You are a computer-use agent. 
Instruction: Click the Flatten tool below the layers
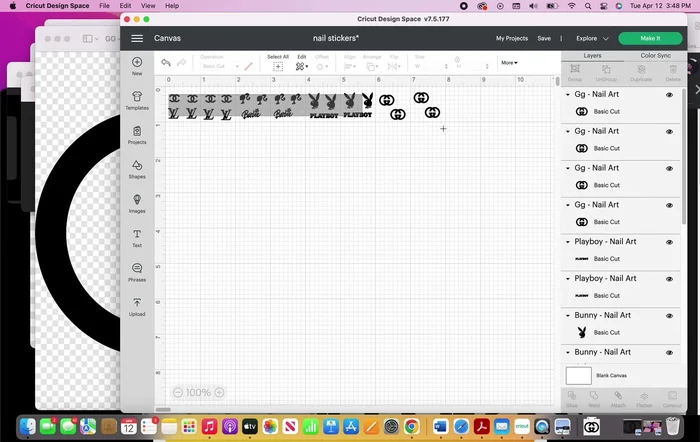[x=644, y=399]
